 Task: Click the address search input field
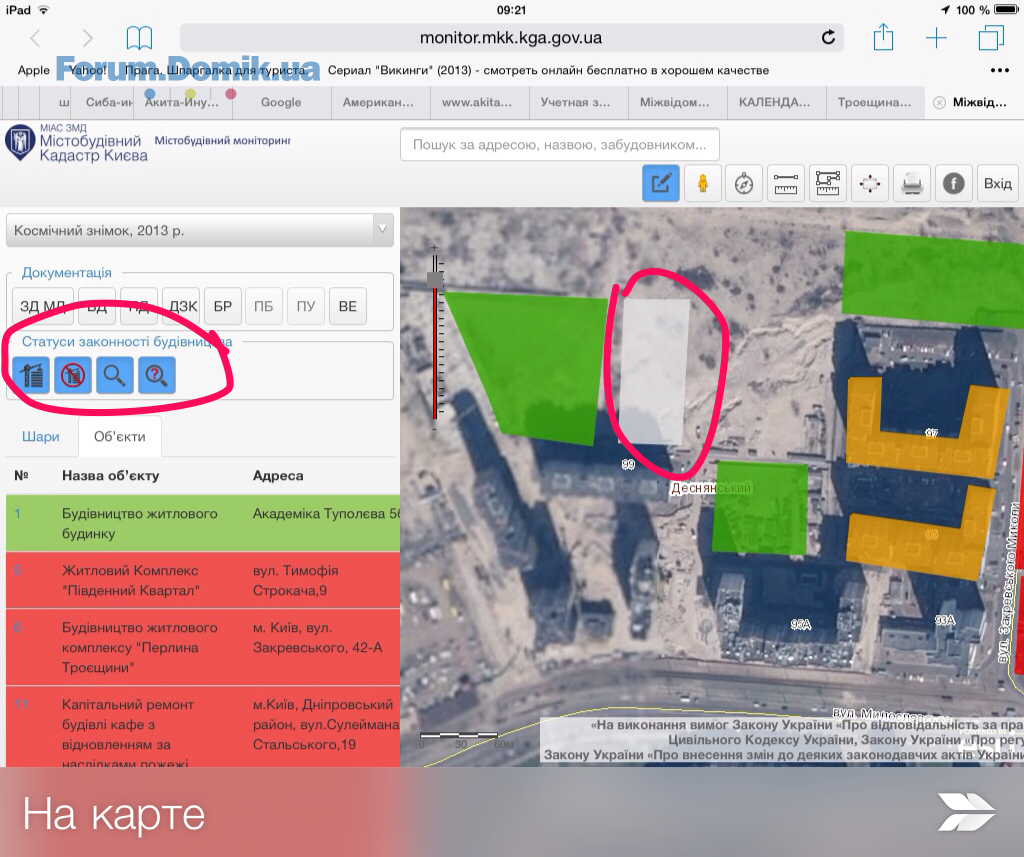559,145
